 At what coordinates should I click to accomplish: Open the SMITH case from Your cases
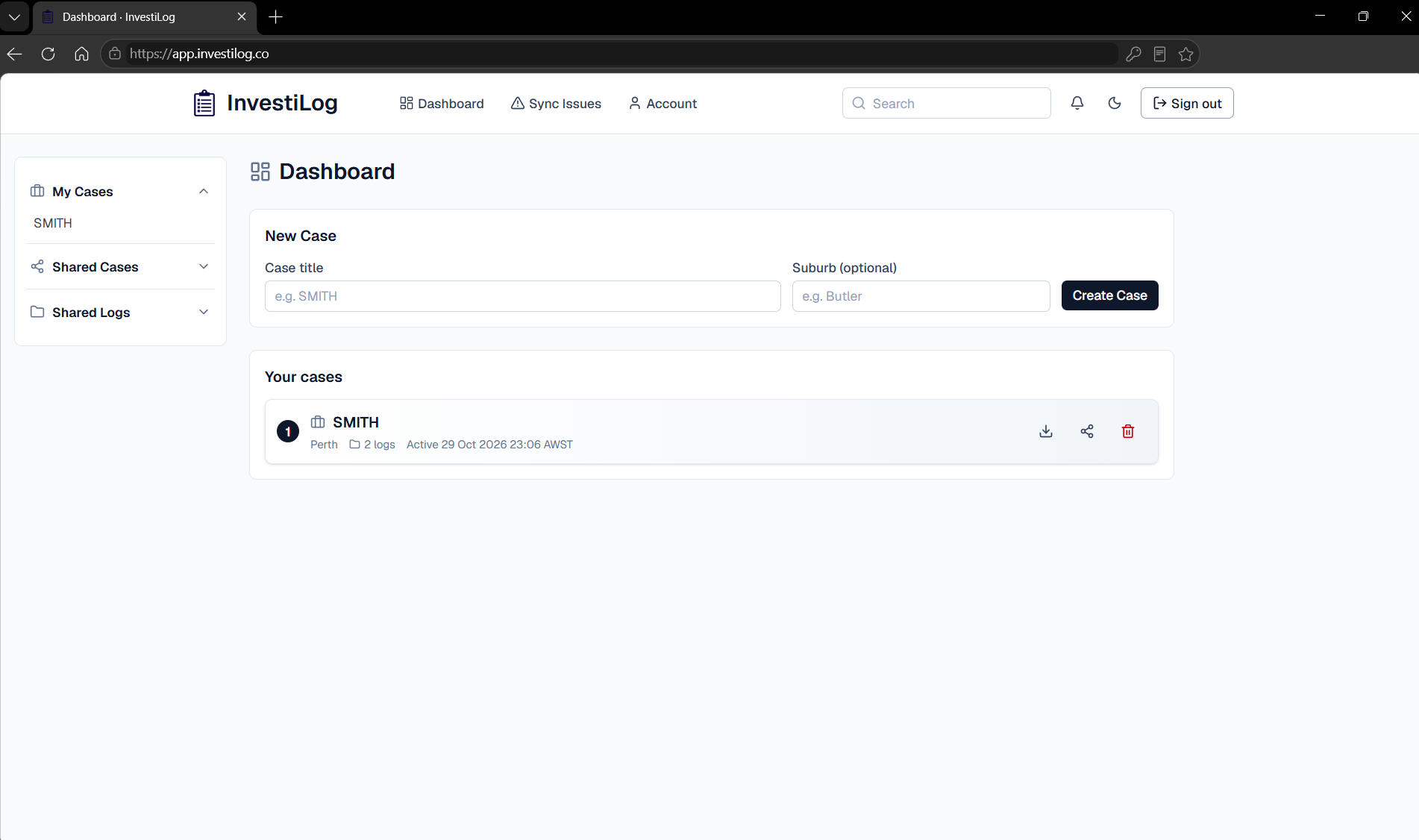[712, 431]
